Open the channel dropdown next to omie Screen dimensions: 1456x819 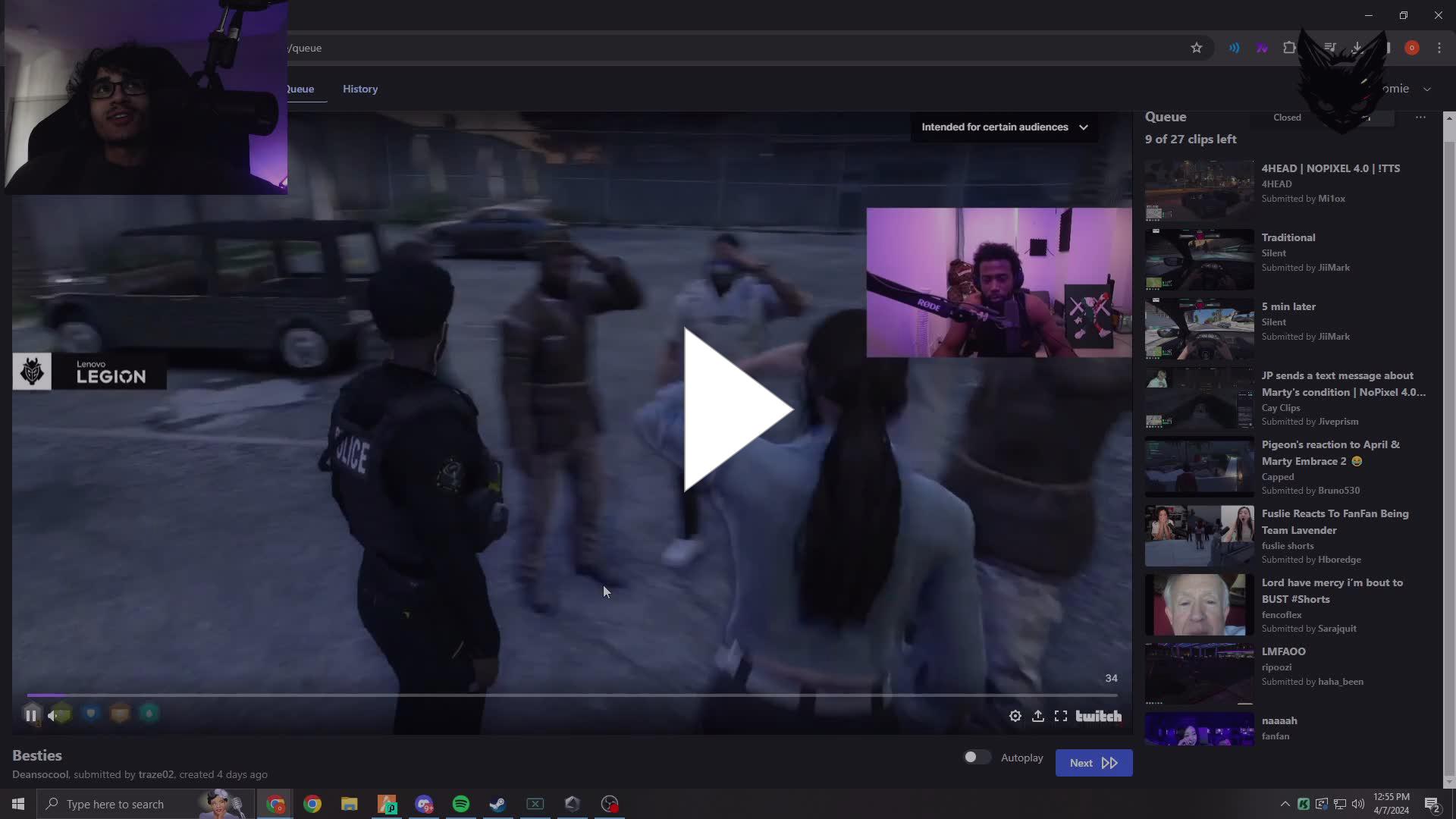[x=1427, y=88]
